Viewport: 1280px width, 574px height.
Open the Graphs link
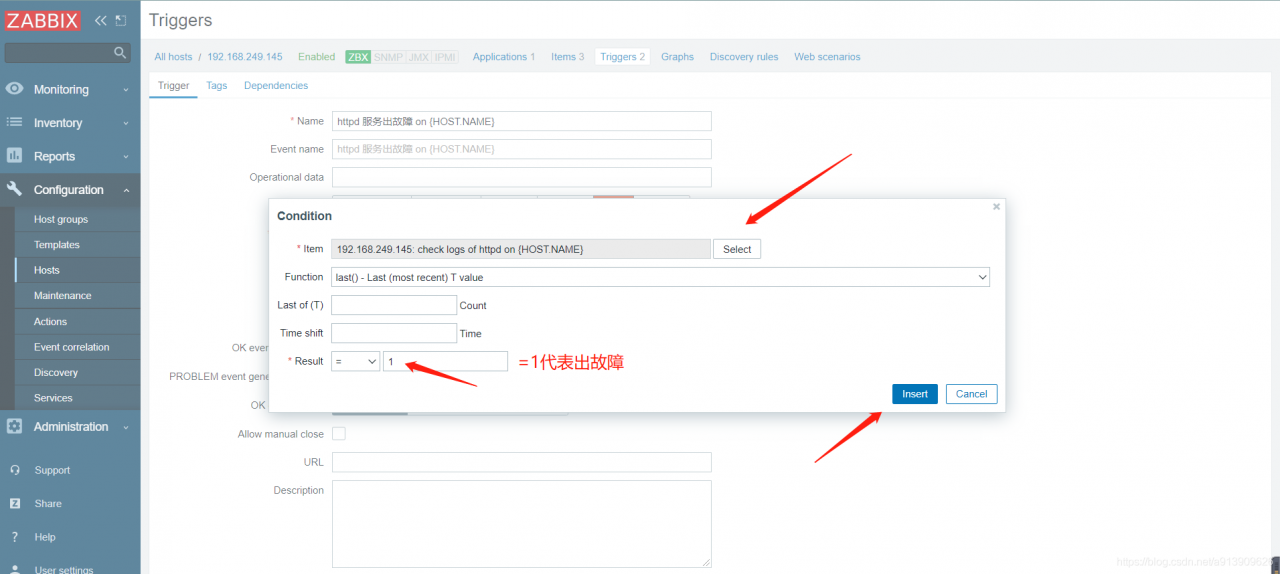pos(677,57)
